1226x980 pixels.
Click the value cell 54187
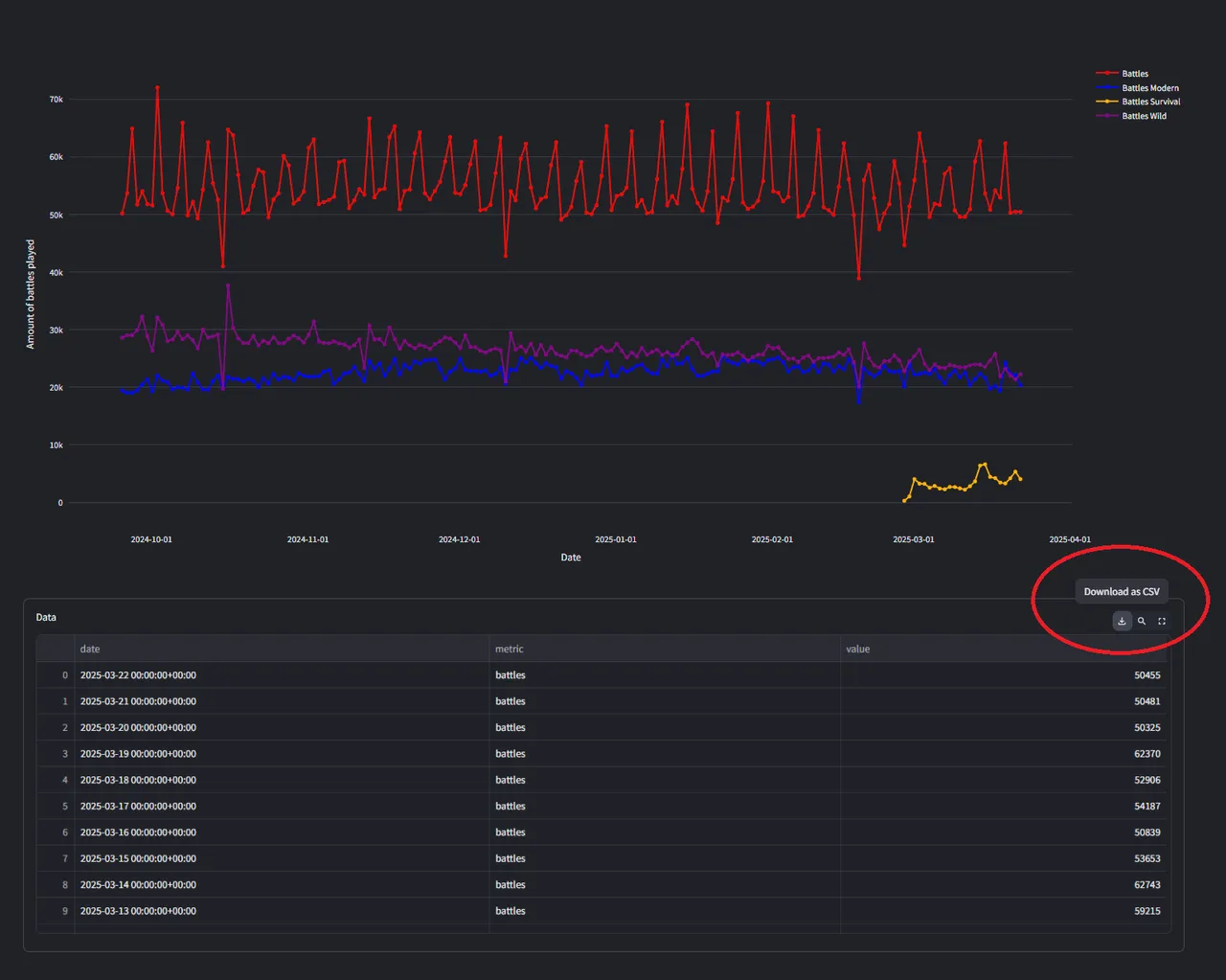pyautogui.click(x=1004, y=806)
